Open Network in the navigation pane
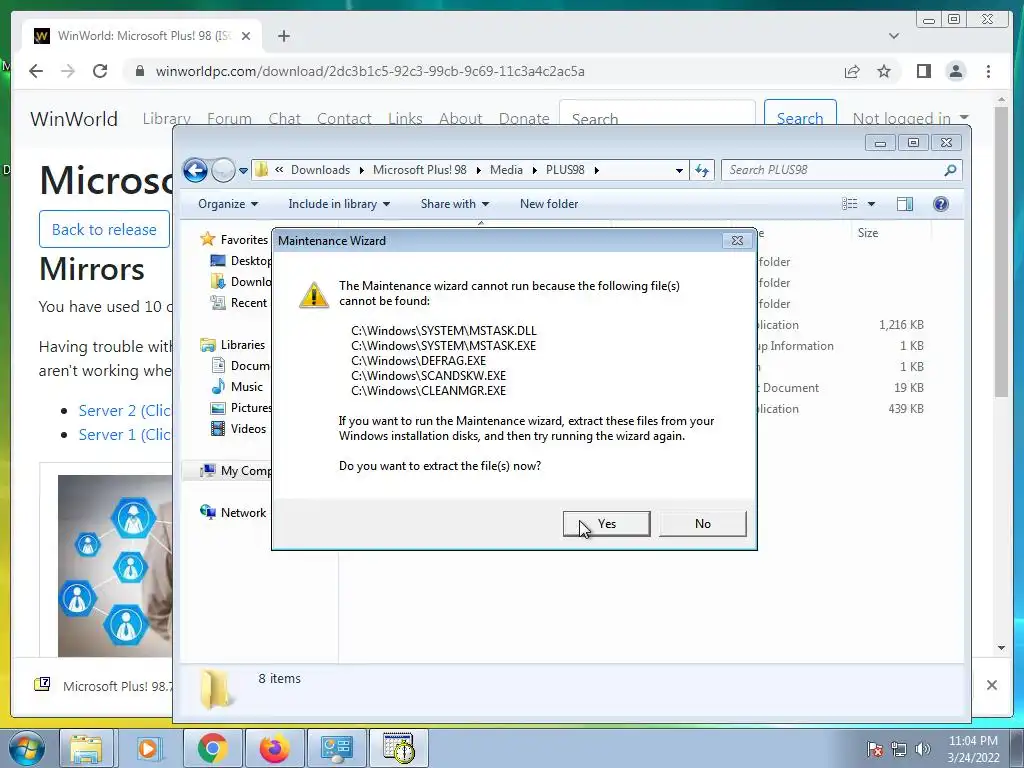Viewport: 1024px width, 768px height. [233, 513]
